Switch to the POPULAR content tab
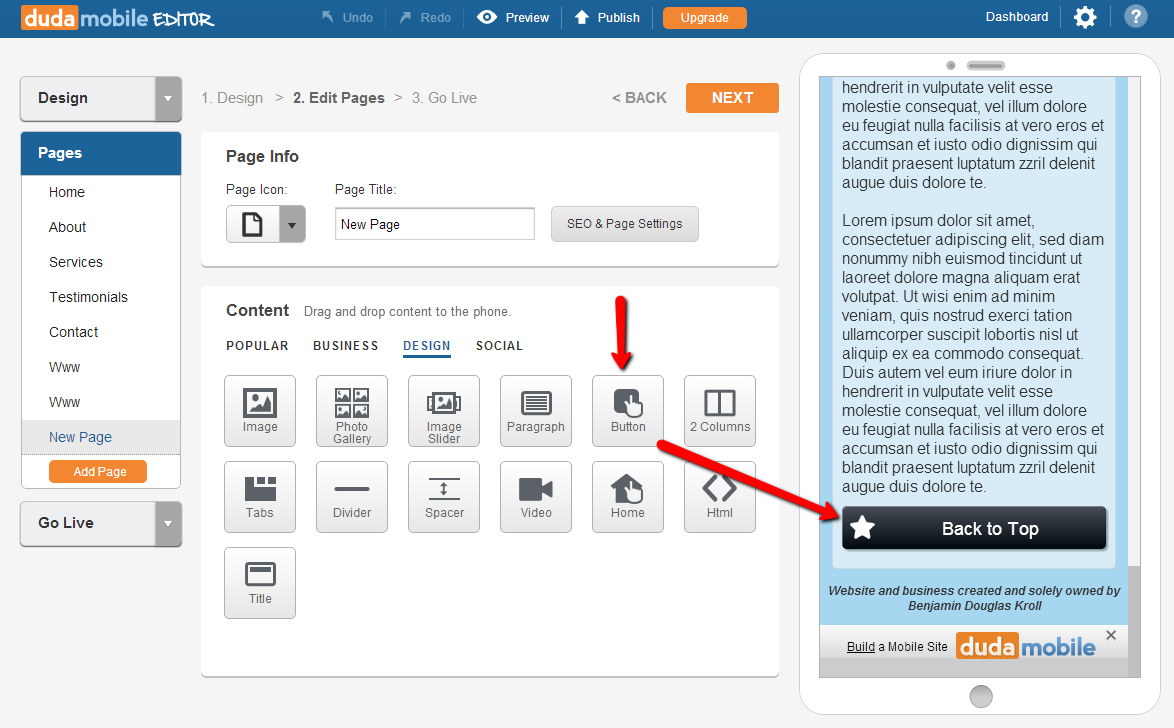The image size is (1174, 728). pyautogui.click(x=258, y=345)
